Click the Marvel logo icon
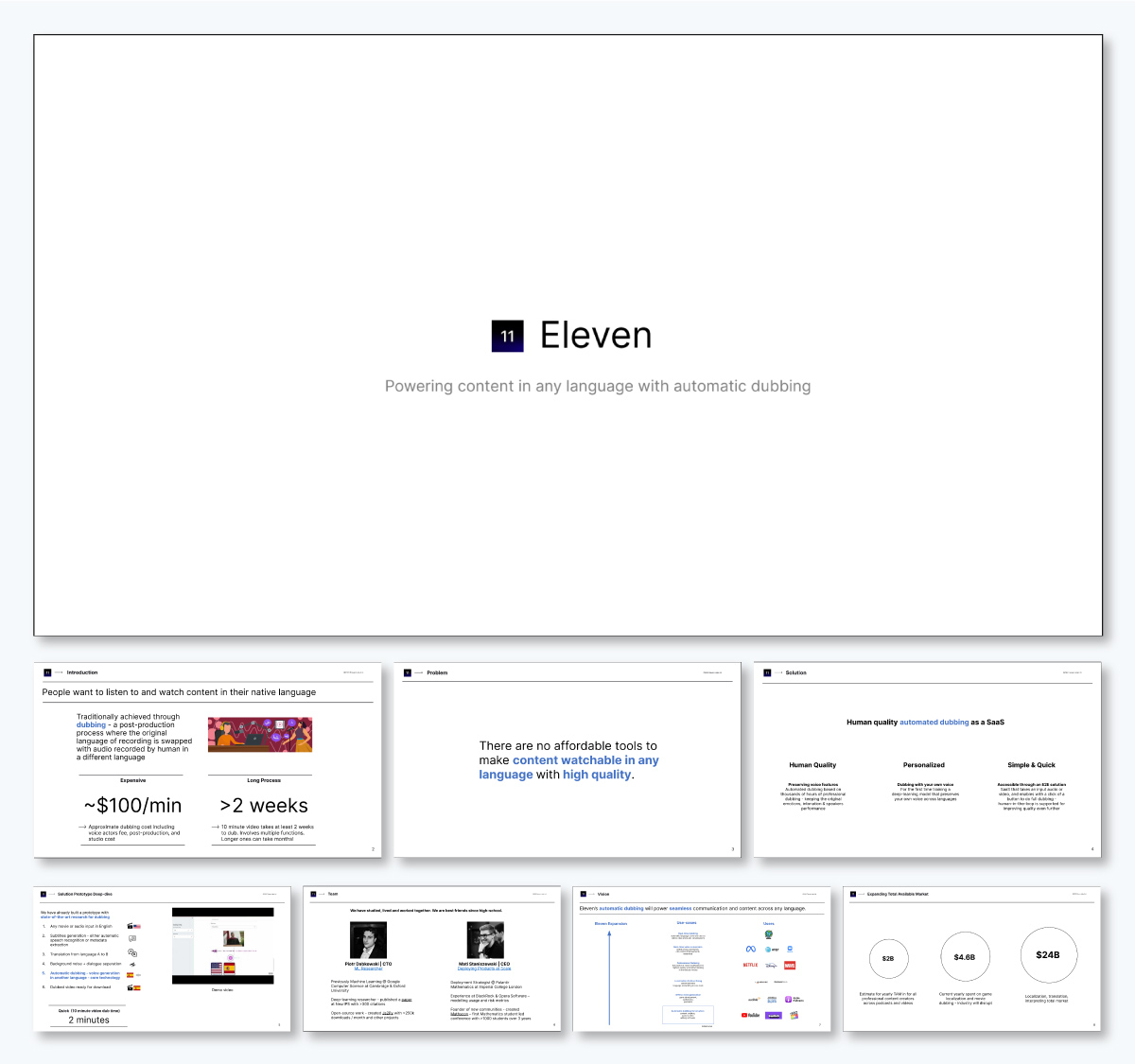The image size is (1135, 1064). [790, 965]
